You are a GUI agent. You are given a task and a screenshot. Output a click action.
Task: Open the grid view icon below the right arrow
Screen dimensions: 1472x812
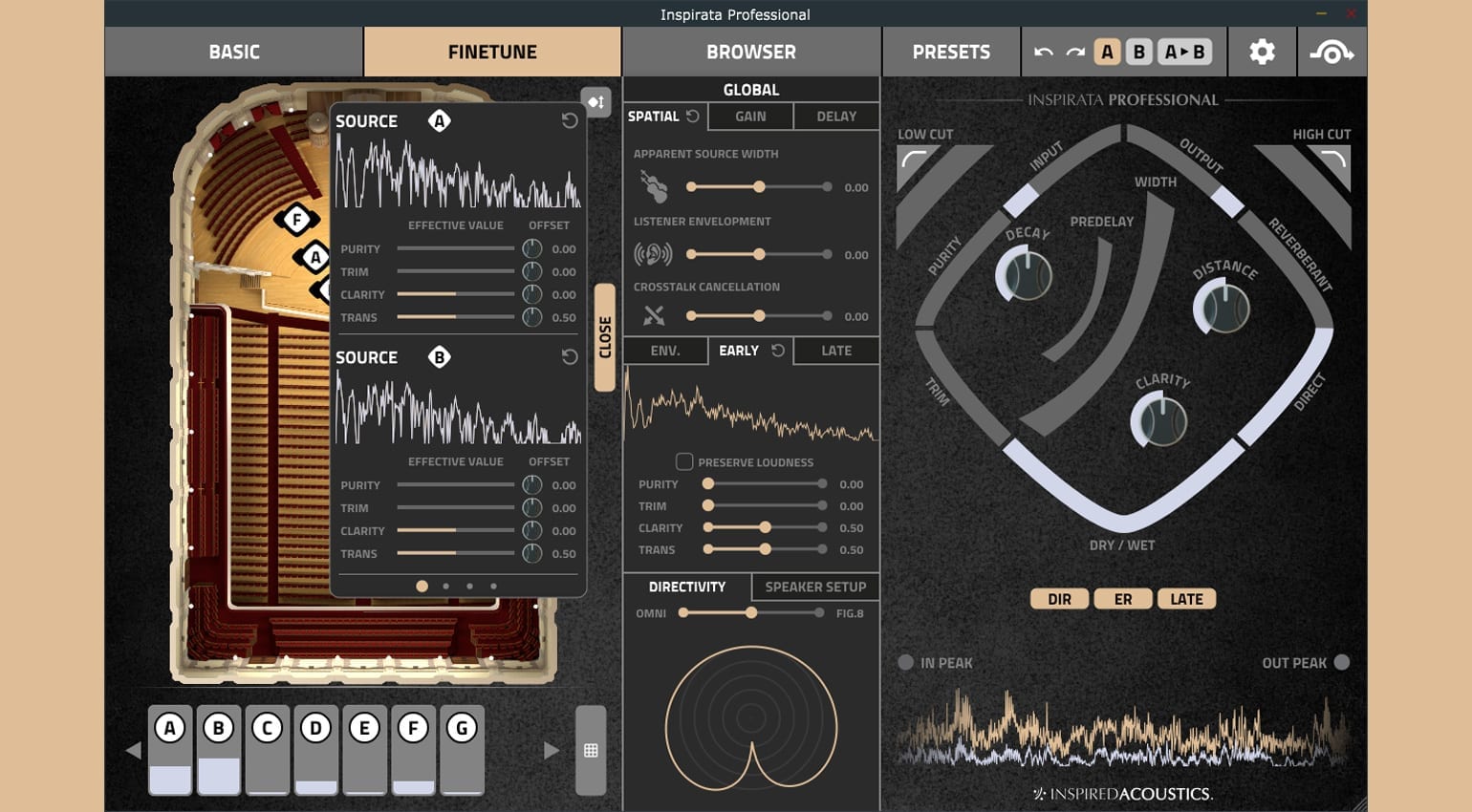point(592,751)
